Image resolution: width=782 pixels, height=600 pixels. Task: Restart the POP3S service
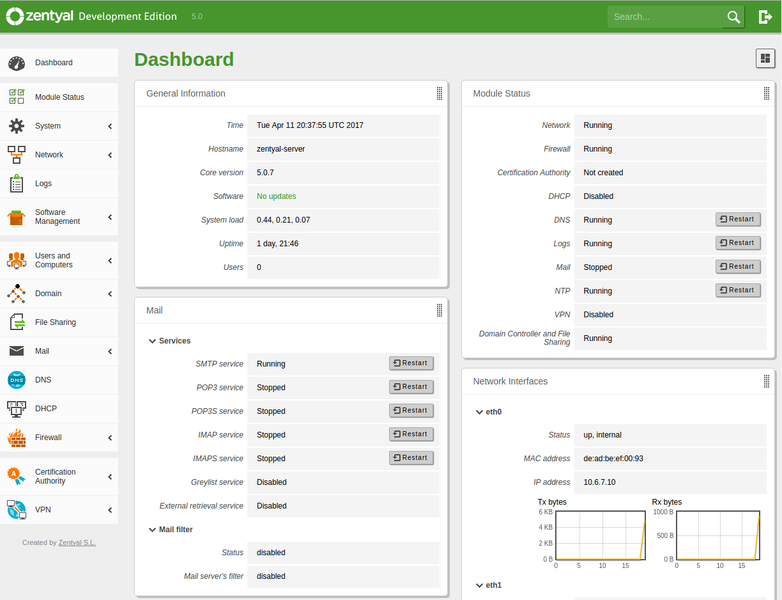tap(411, 410)
